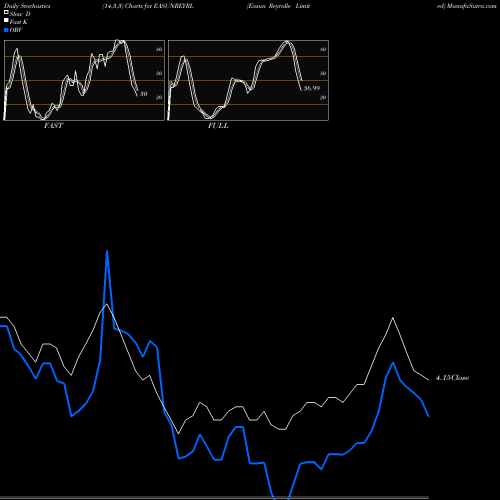Click the blue OBV legend swatch

(x=6, y=30)
